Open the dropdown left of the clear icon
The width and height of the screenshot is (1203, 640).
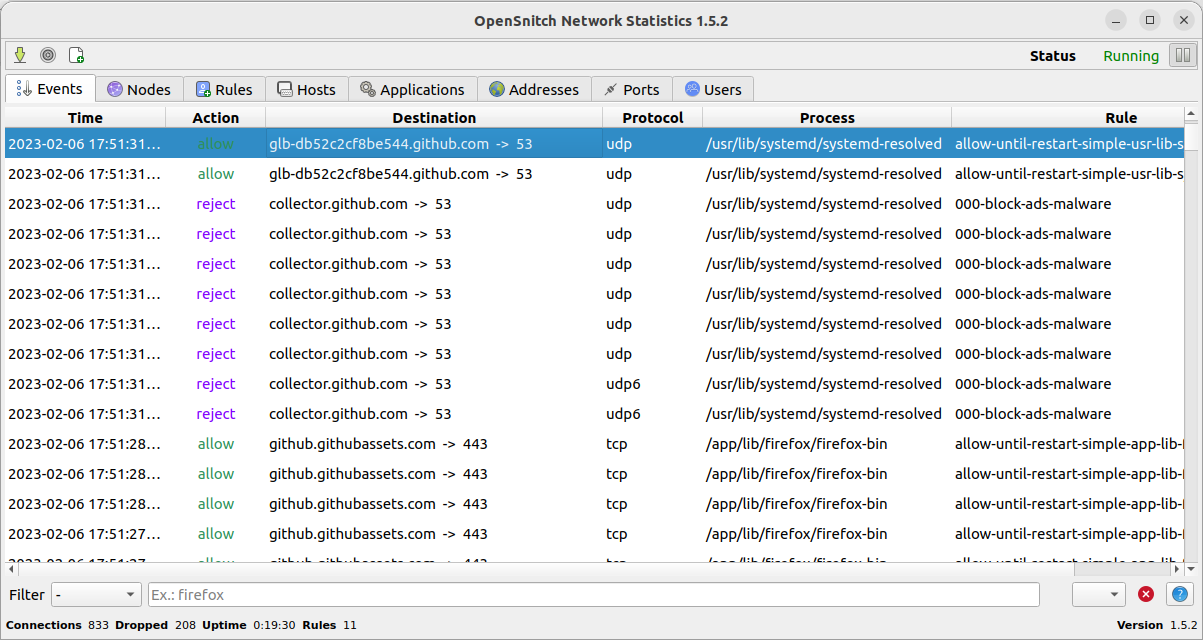coord(1098,595)
